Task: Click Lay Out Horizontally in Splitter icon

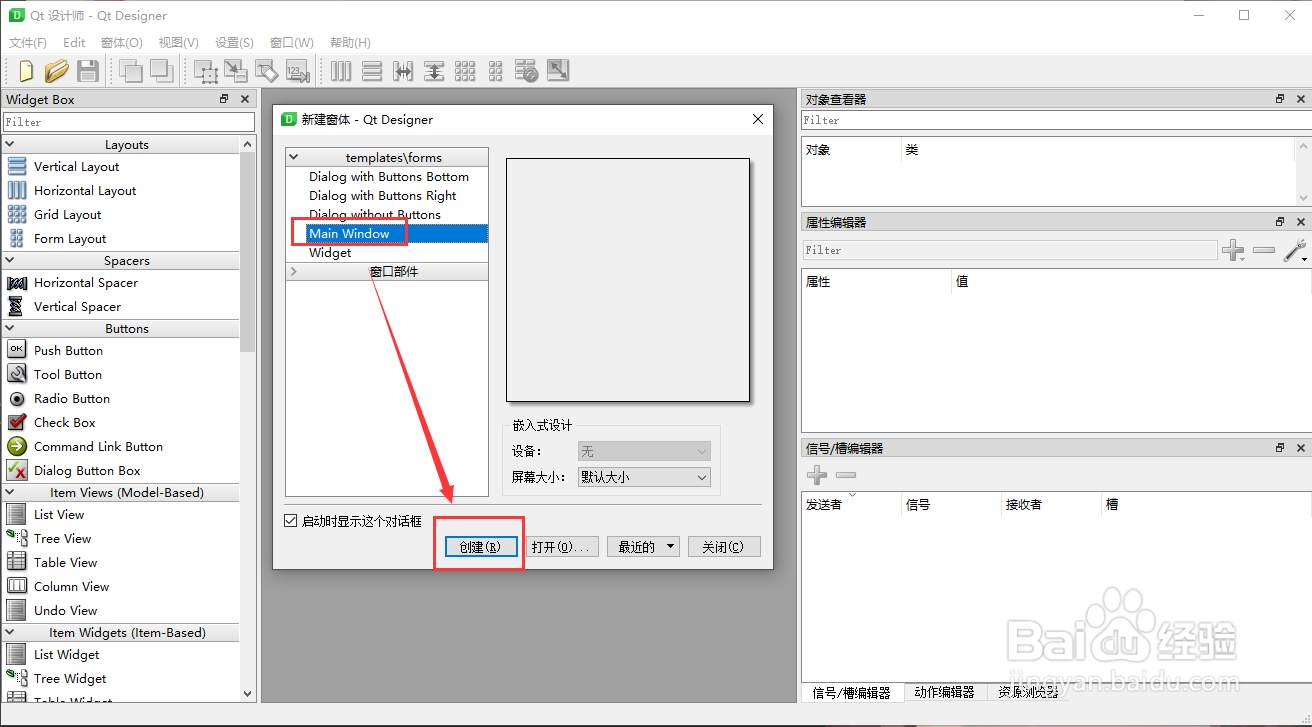Action: pyautogui.click(x=403, y=71)
